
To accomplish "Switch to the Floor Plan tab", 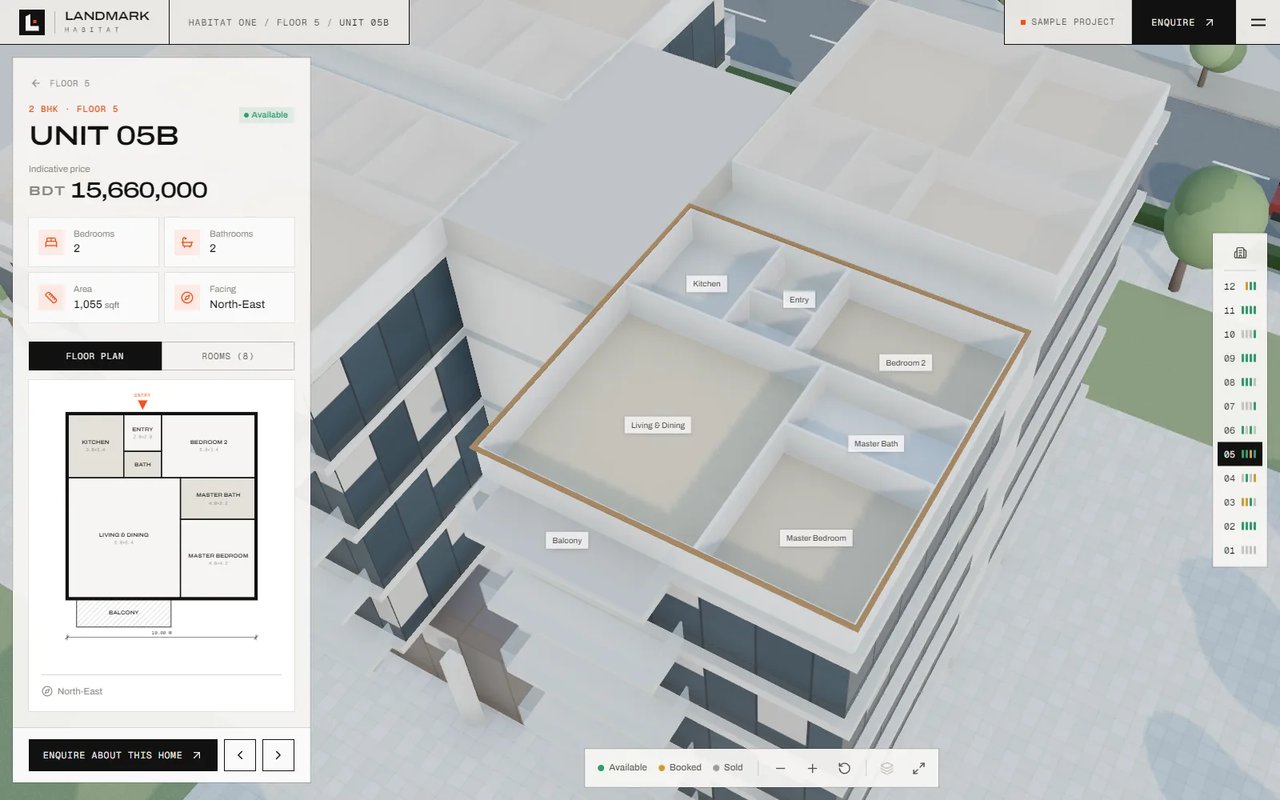I will pos(95,356).
